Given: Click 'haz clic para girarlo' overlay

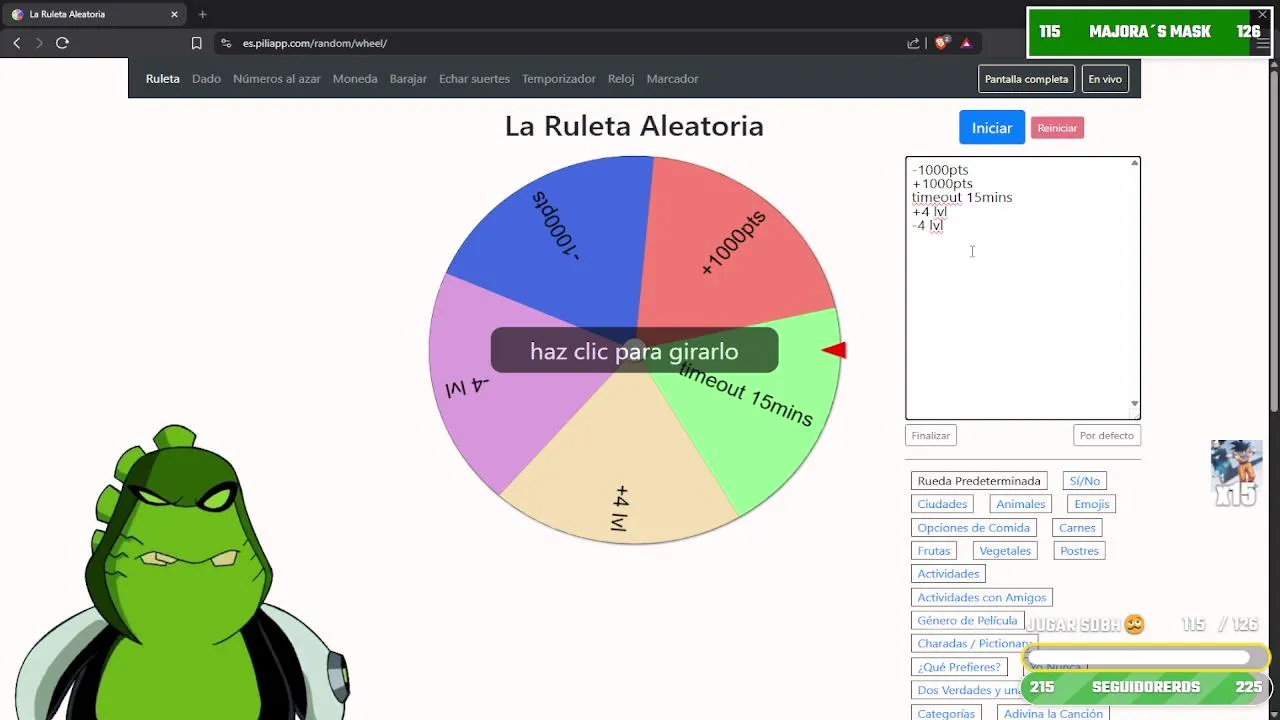Looking at the screenshot, I should 634,351.
